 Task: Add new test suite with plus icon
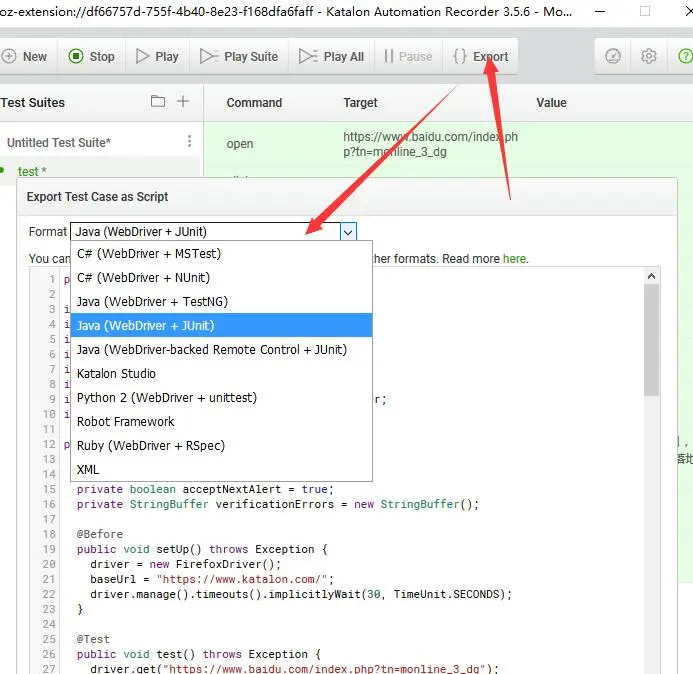(x=183, y=101)
